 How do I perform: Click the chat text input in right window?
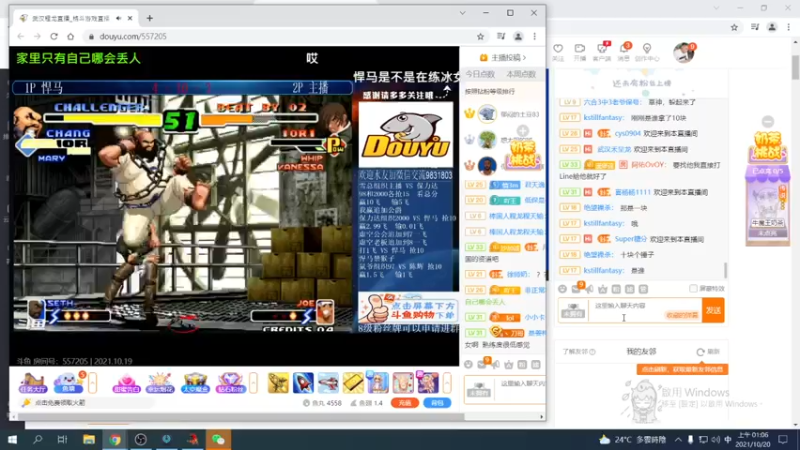coord(645,310)
